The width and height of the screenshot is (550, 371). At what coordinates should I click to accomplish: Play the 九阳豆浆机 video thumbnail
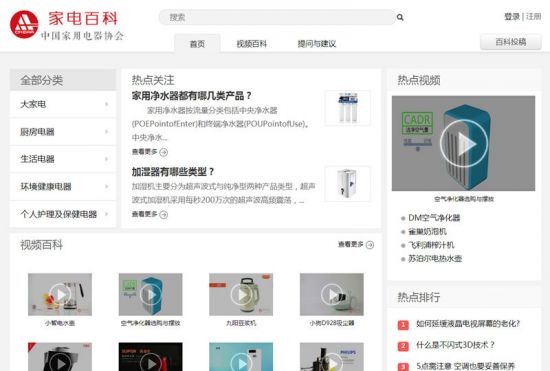tap(241, 295)
